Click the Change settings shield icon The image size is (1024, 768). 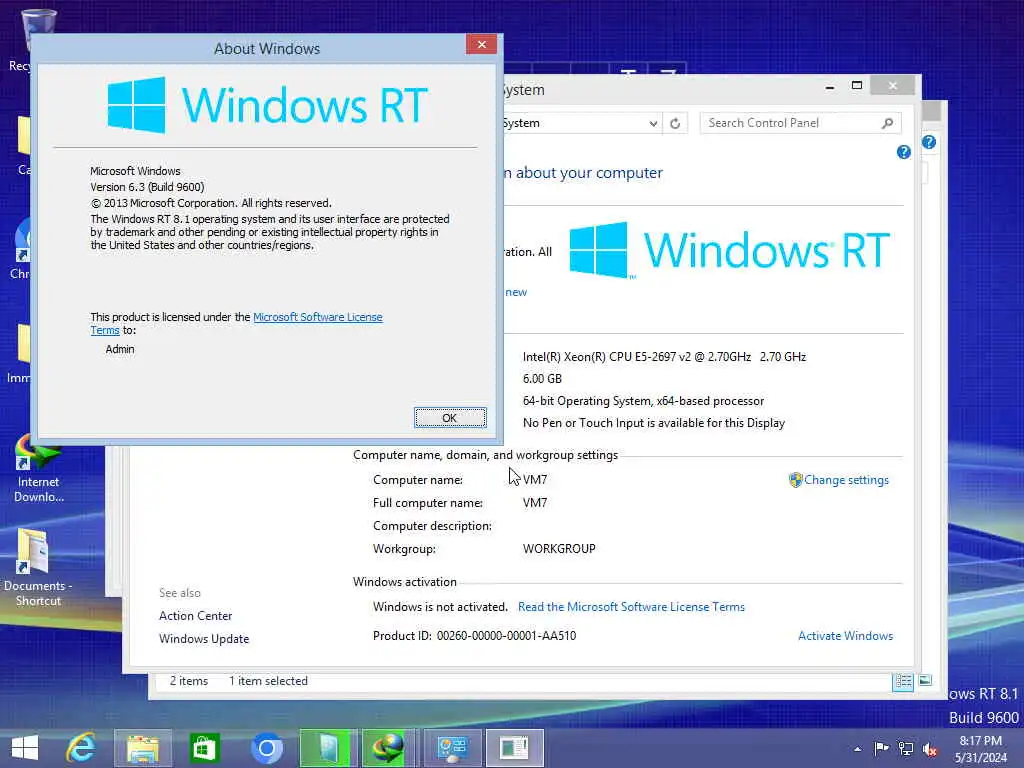(x=795, y=480)
